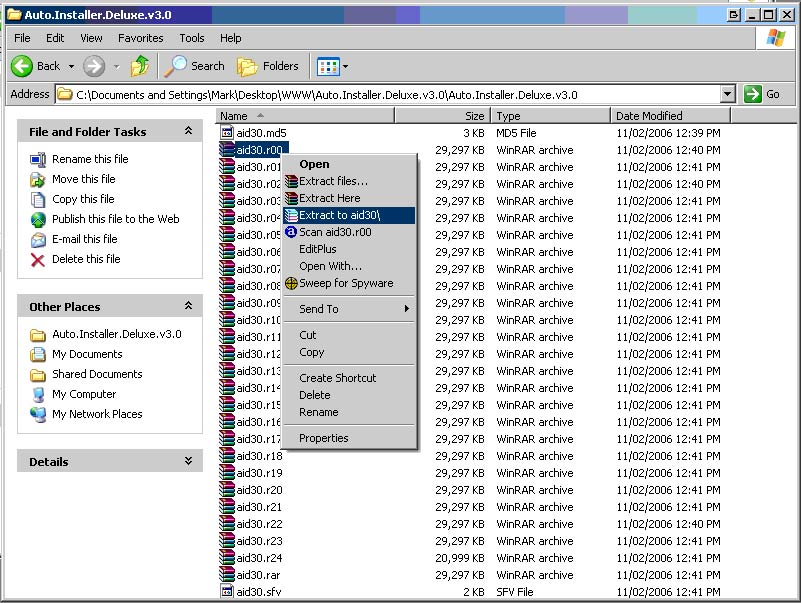
Task: Select the aid30.r22 file name
Action: coord(259,524)
